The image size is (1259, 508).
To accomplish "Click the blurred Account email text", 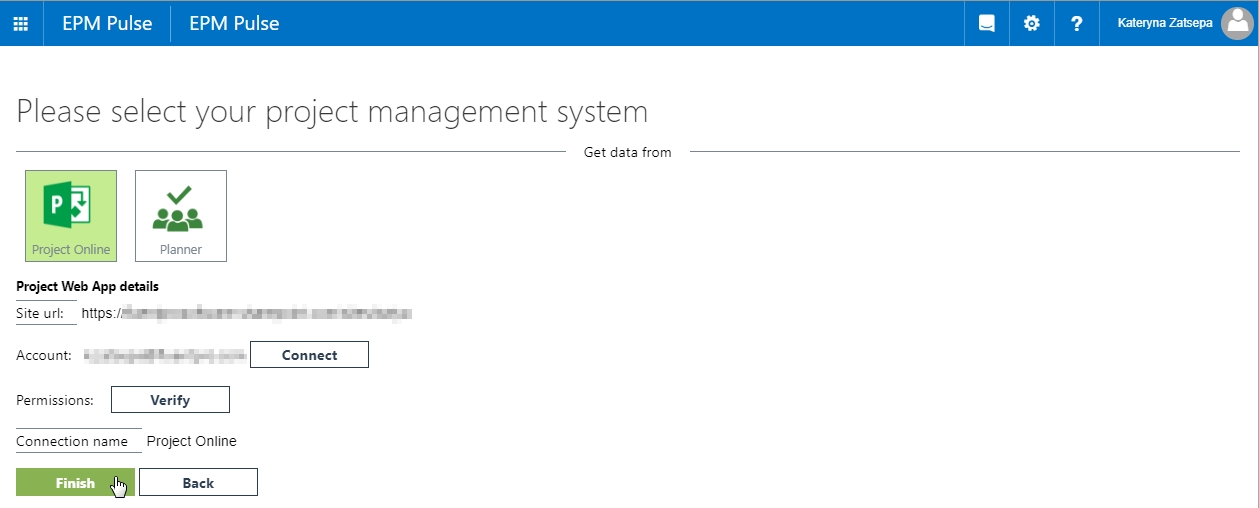I will coord(165,355).
